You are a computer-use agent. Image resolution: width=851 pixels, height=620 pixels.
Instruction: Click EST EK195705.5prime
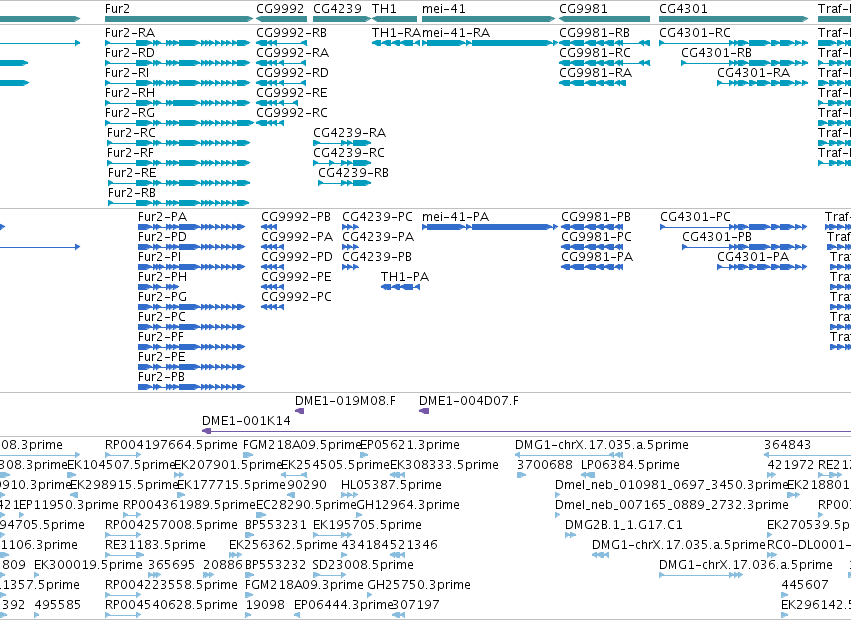[x=367, y=525]
